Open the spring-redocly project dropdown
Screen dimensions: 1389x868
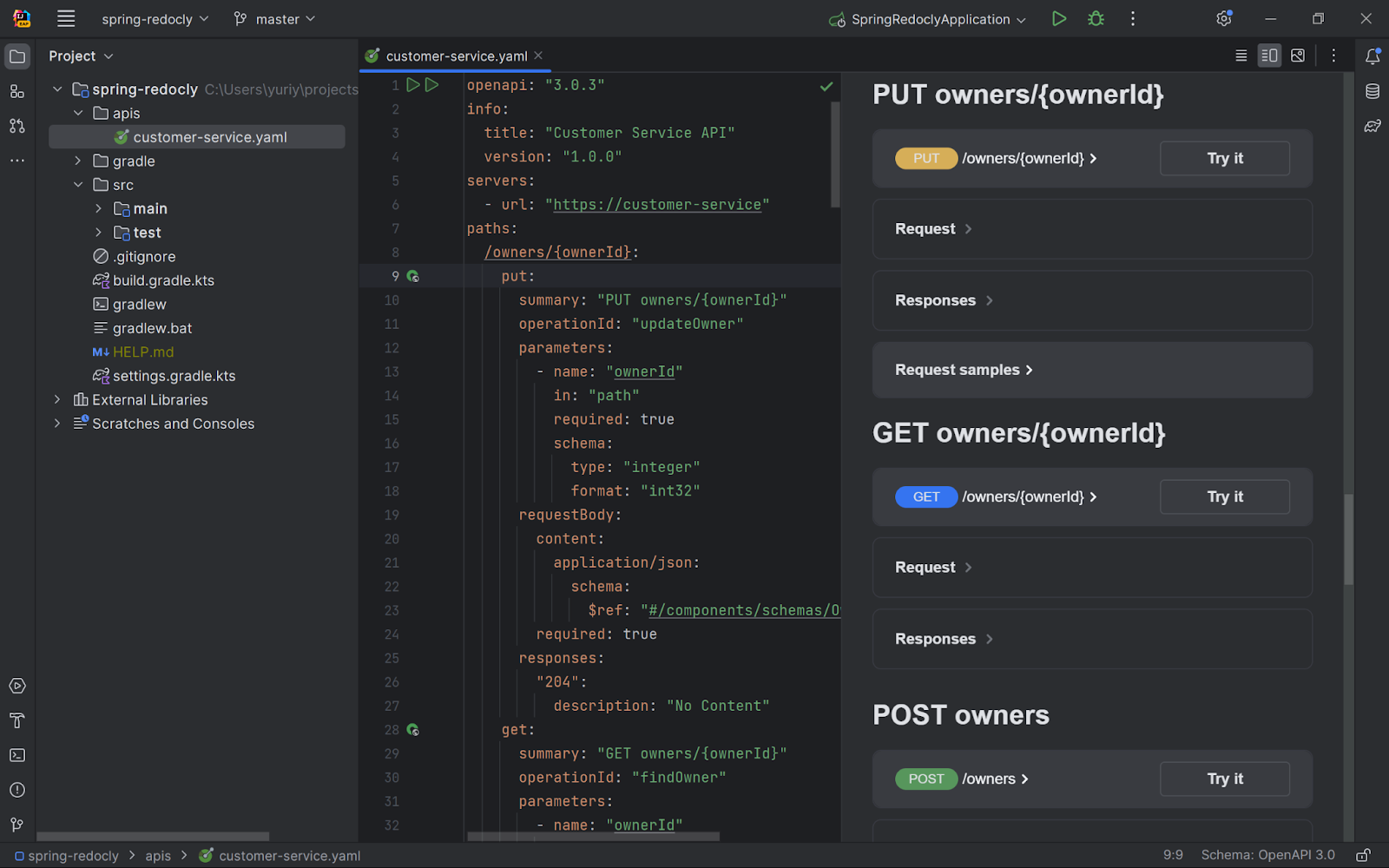pyautogui.click(x=155, y=18)
